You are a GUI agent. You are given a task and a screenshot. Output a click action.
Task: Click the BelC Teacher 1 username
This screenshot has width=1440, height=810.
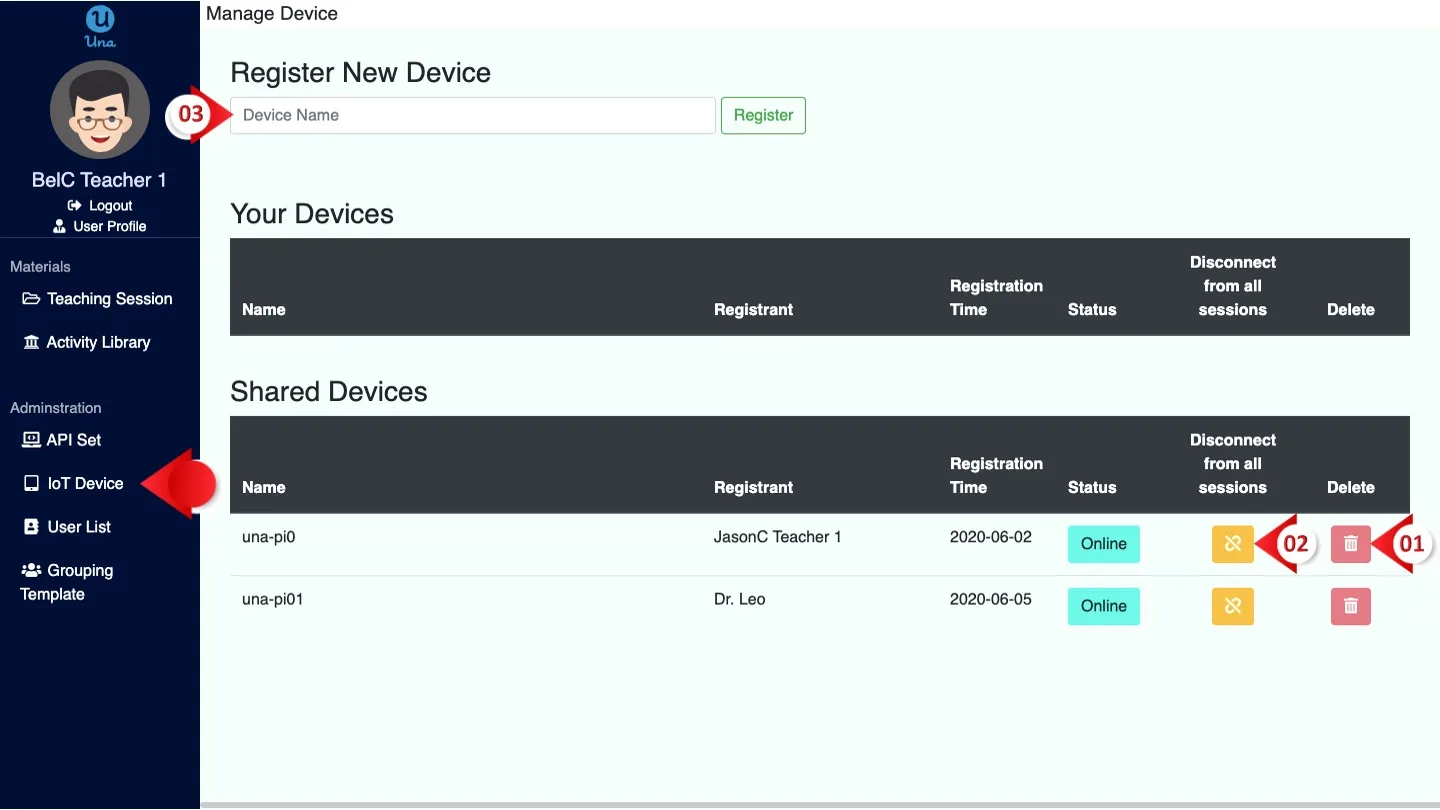pos(99,180)
